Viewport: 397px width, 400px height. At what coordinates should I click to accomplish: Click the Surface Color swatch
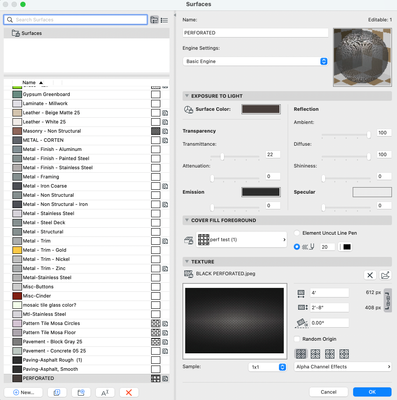pyautogui.click(x=261, y=109)
